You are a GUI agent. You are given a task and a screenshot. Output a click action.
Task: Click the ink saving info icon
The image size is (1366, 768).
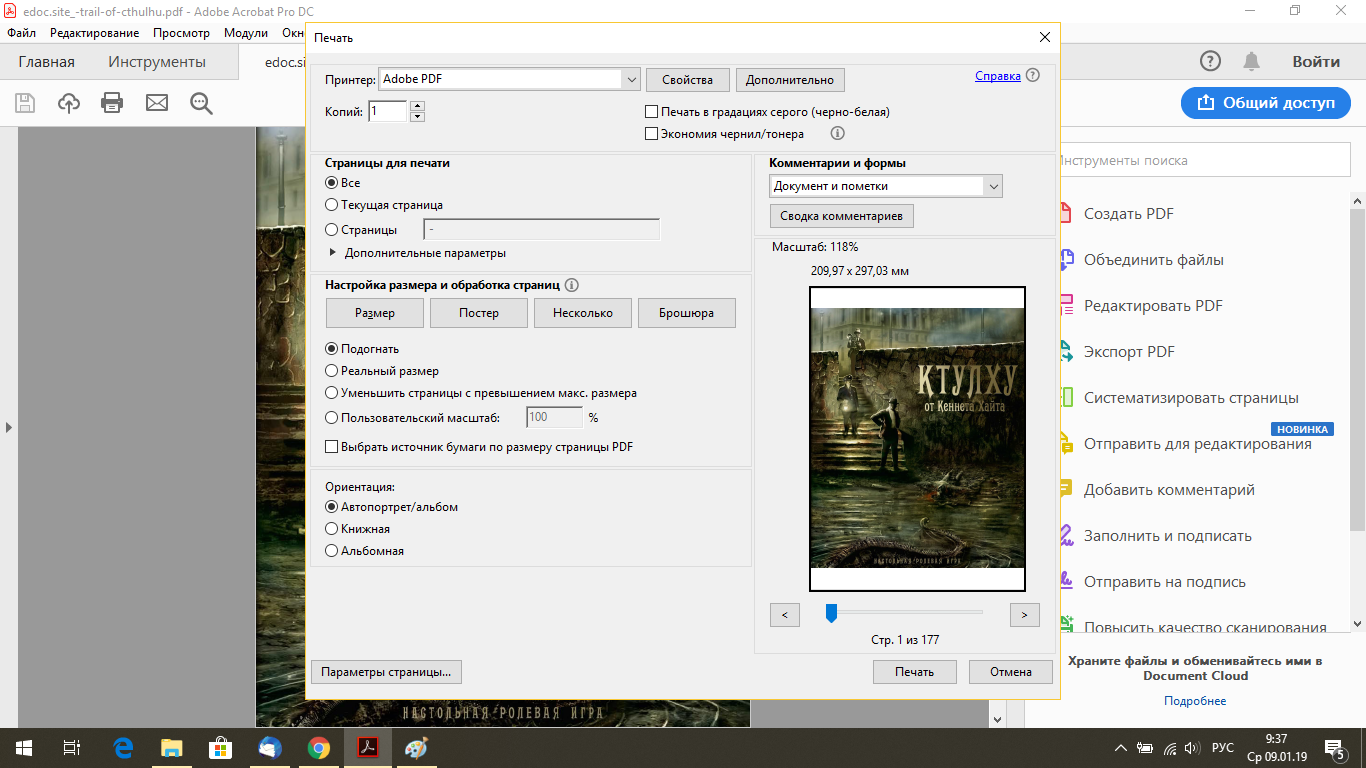coord(838,133)
